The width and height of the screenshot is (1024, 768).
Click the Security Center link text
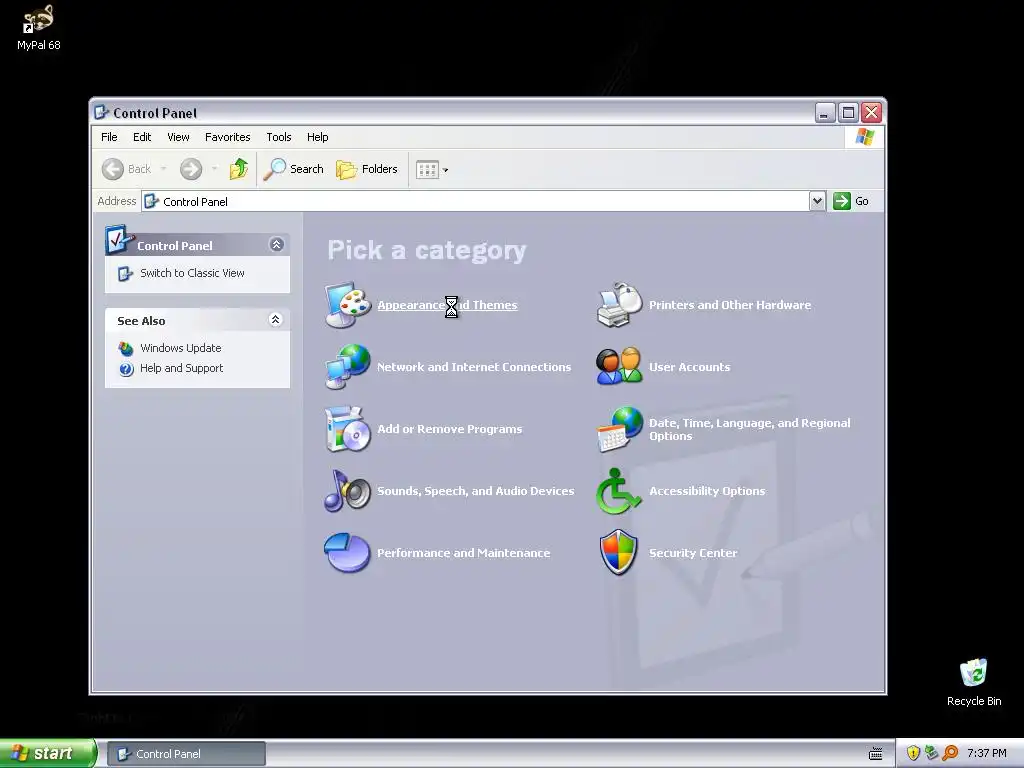point(693,553)
